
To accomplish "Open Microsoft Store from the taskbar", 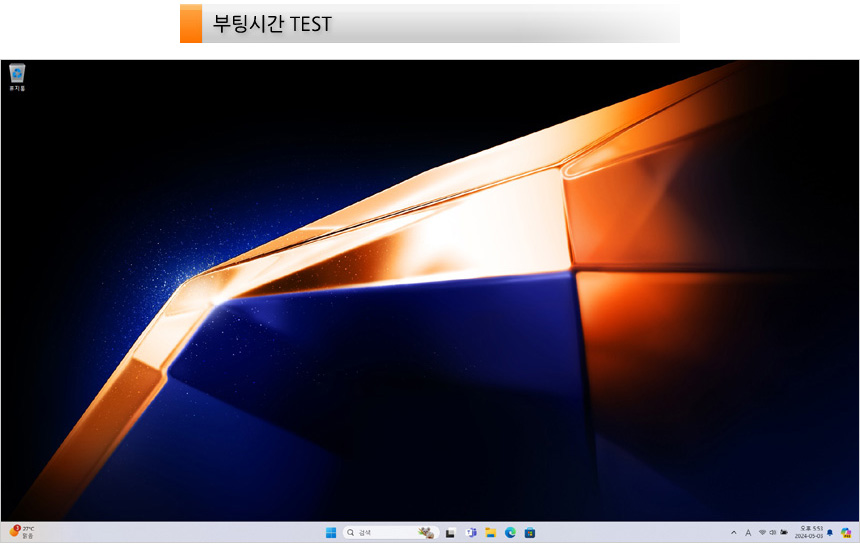I will click(x=530, y=533).
